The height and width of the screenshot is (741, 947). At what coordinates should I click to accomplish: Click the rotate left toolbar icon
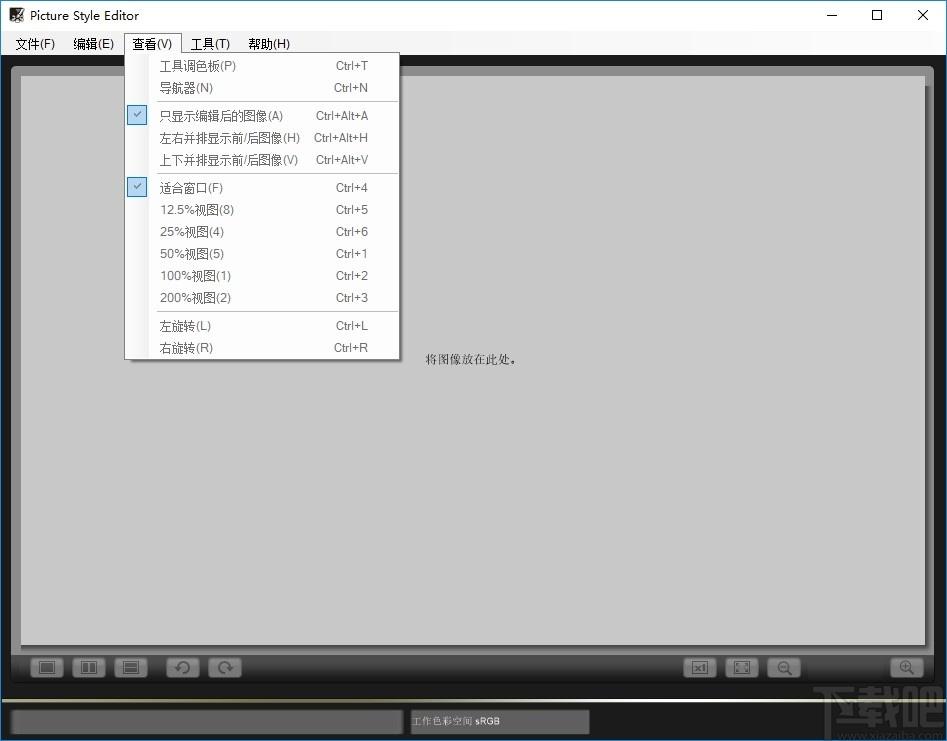click(x=182, y=667)
